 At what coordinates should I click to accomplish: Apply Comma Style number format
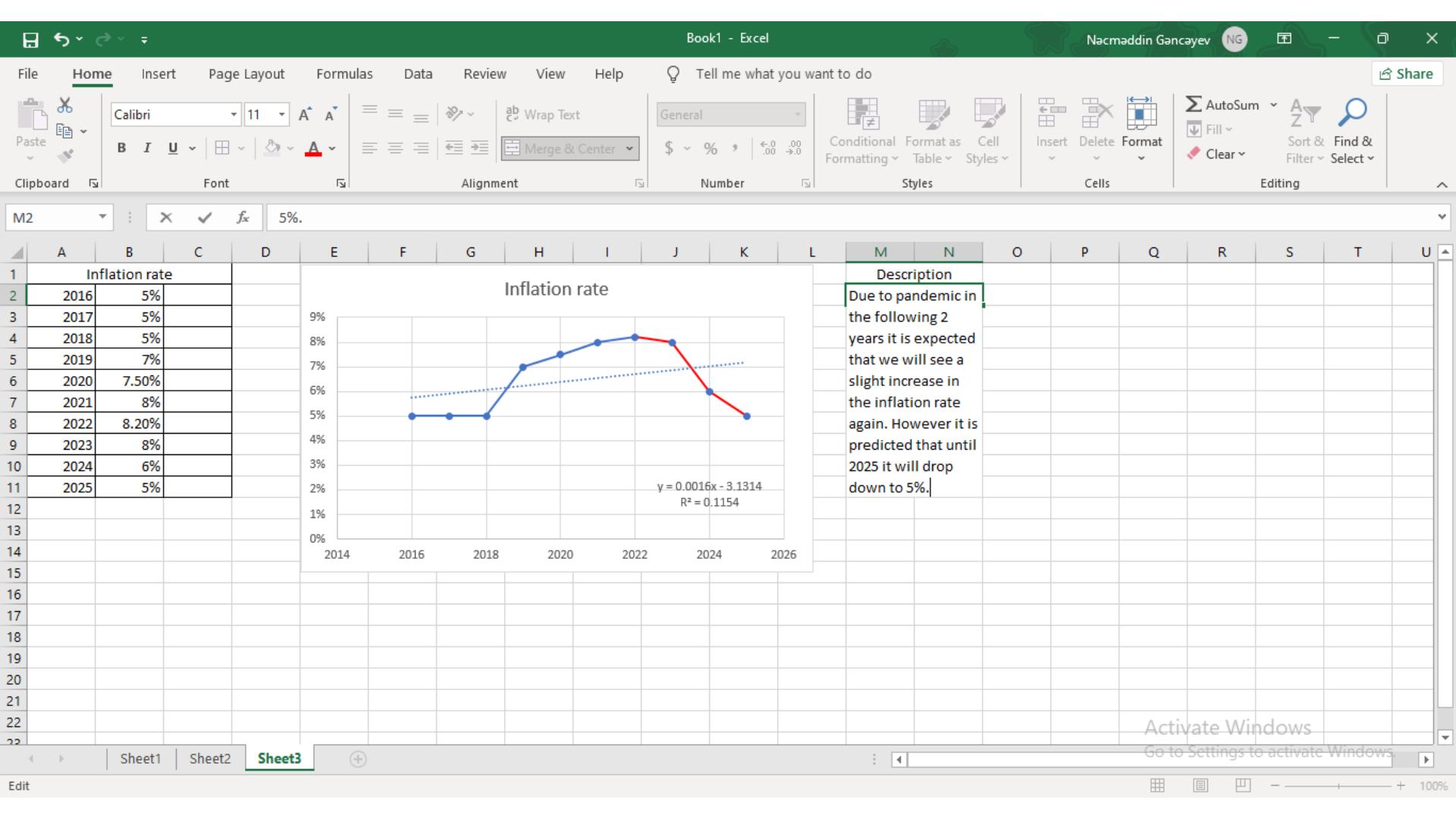pos(735,149)
